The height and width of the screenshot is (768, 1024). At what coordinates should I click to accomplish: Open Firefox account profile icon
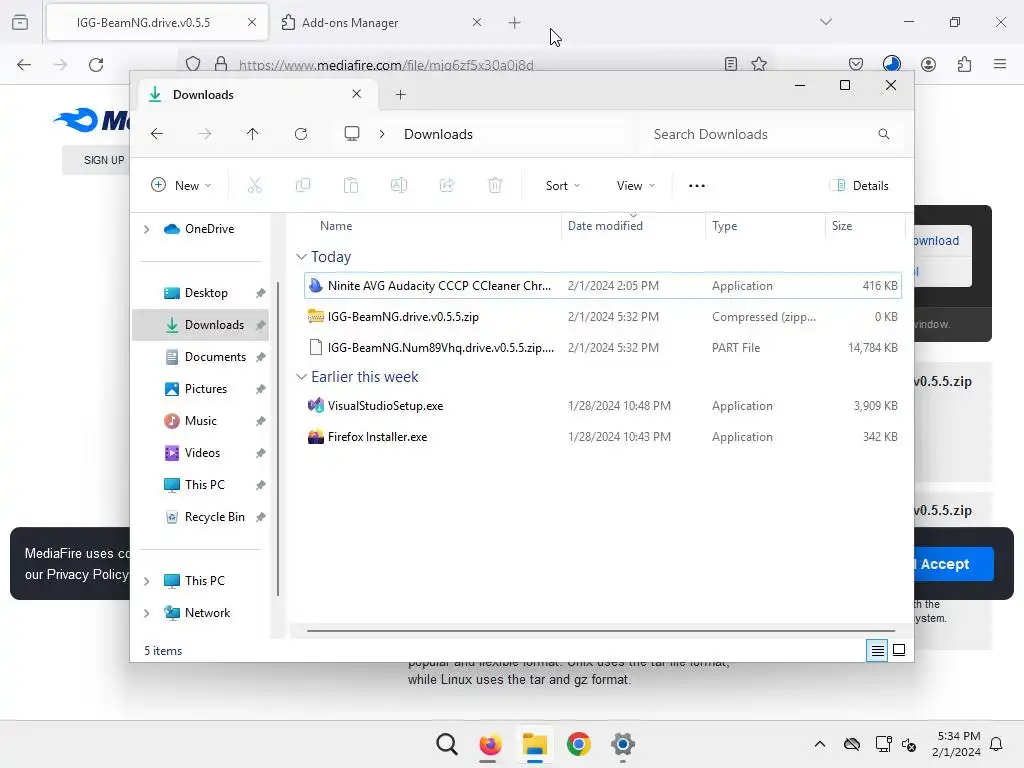[928, 64]
